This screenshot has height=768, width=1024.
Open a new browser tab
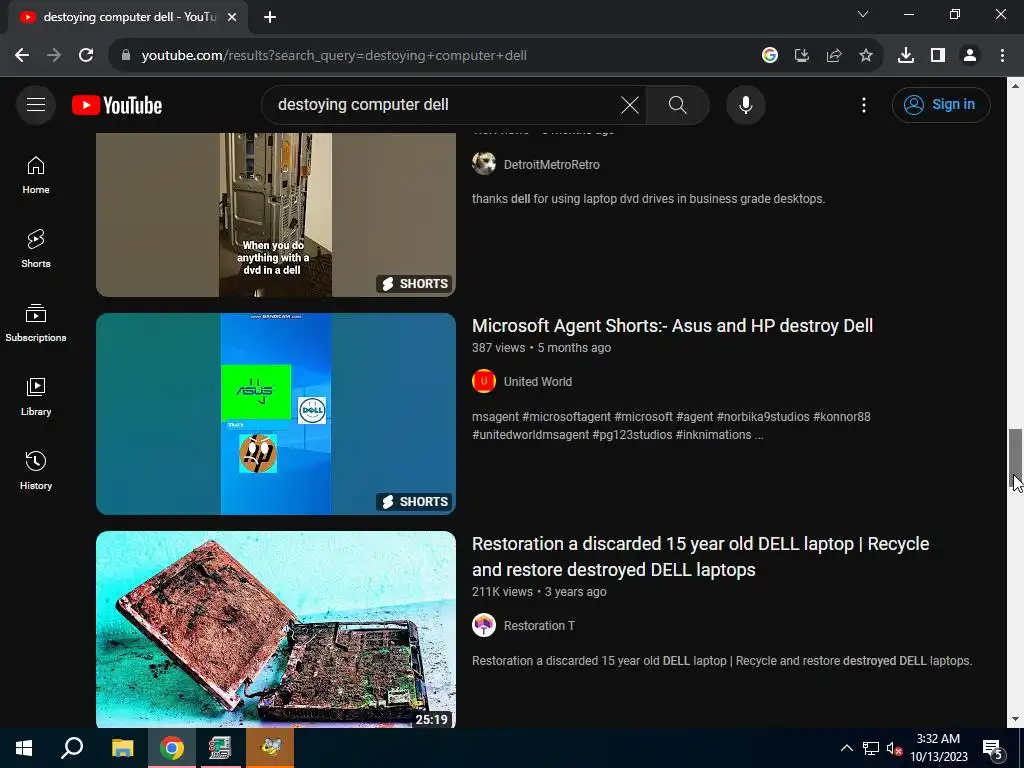coord(270,17)
